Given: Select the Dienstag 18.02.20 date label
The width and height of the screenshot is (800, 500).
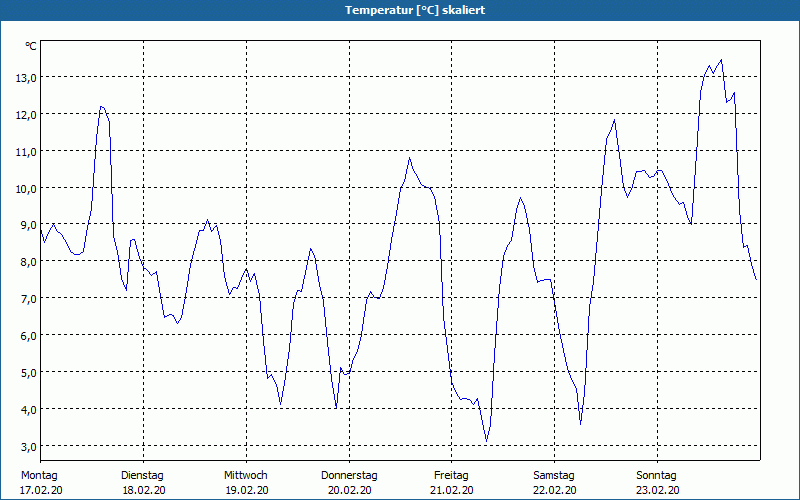Looking at the screenshot, I should pyautogui.click(x=143, y=483).
